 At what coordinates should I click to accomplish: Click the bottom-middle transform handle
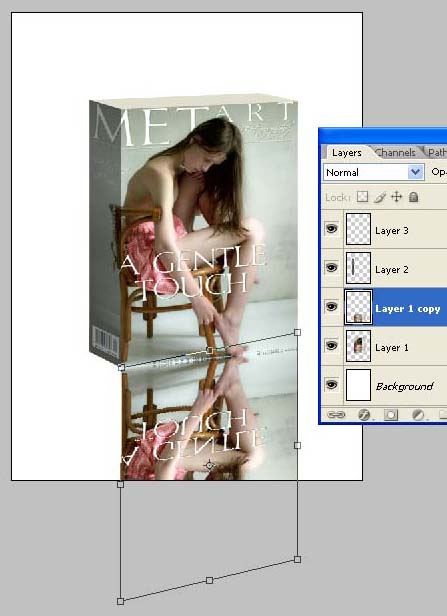210,580
